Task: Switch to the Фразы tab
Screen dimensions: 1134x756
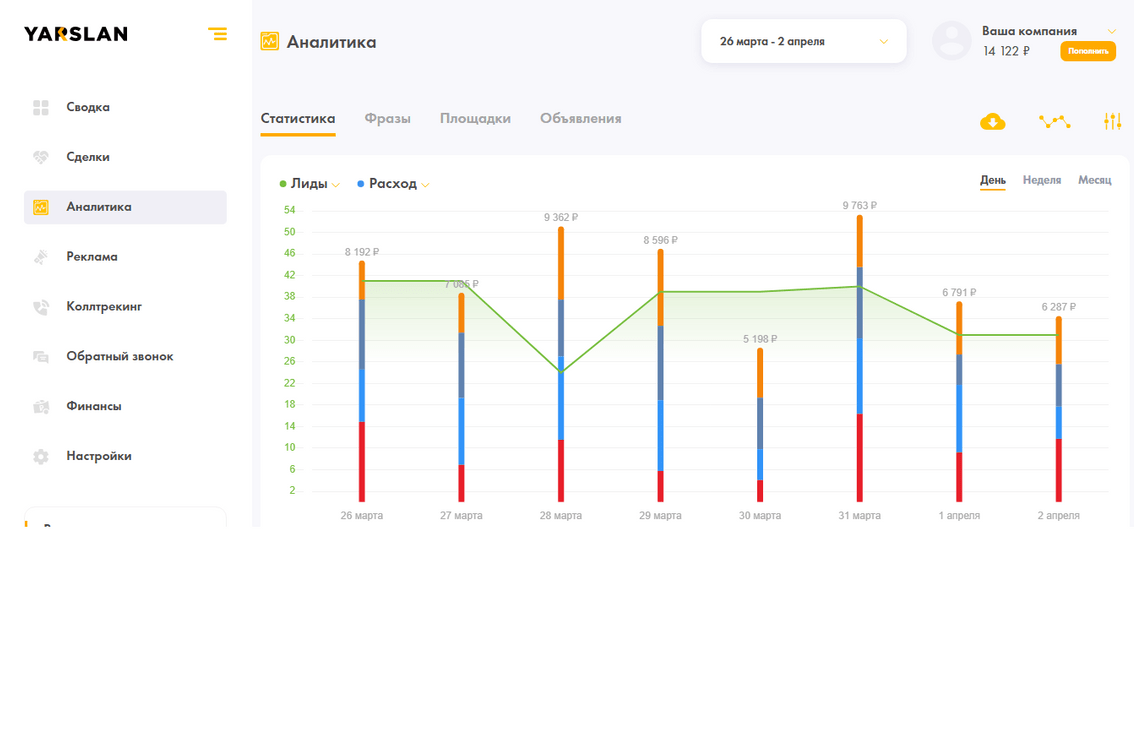Action: (x=387, y=119)
